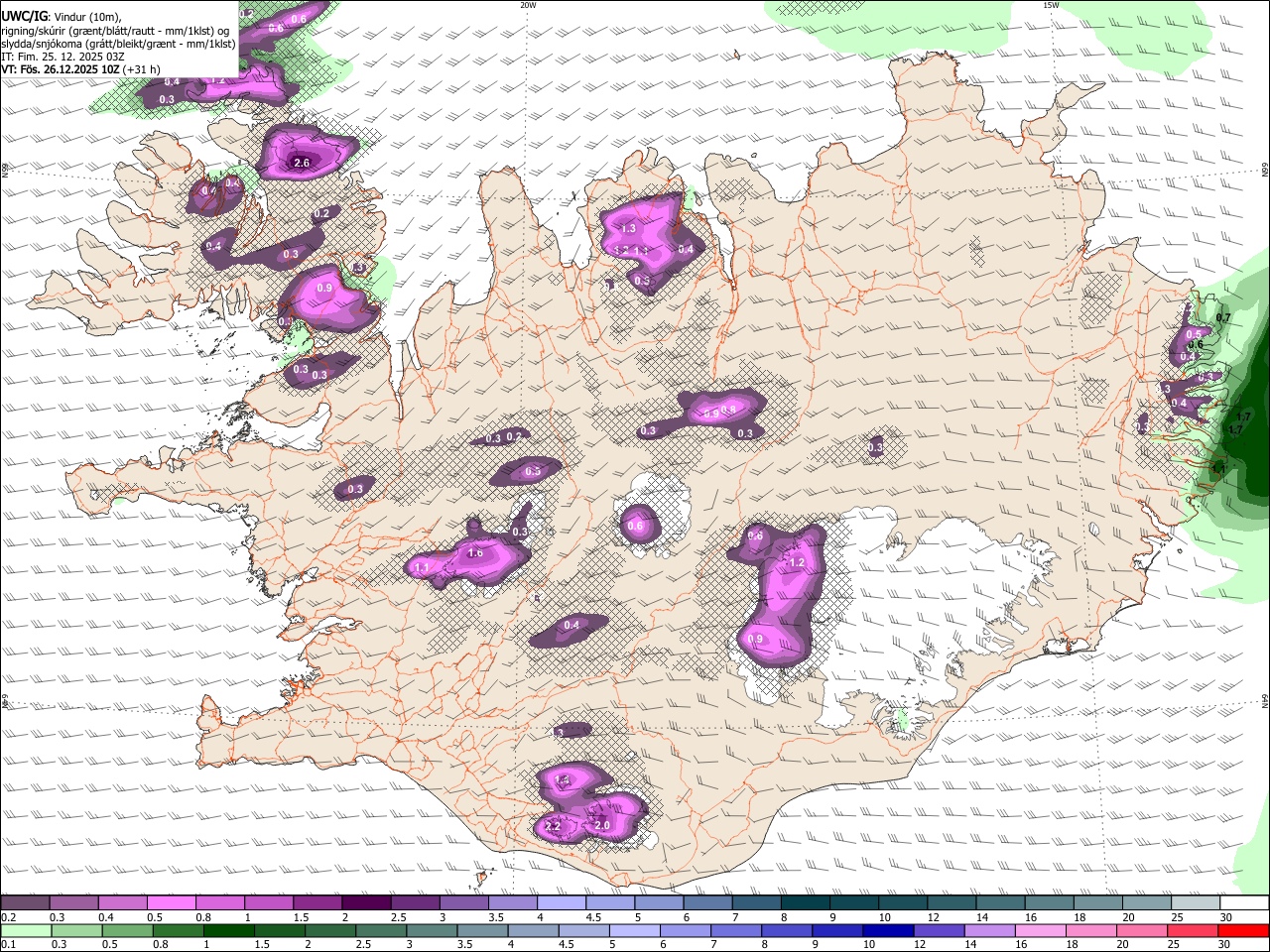This screenshot has width=1270, height=952.
Task: Click the '30' label in the upper legend row
Action: pyautogui.click(x=1226, y=917)
